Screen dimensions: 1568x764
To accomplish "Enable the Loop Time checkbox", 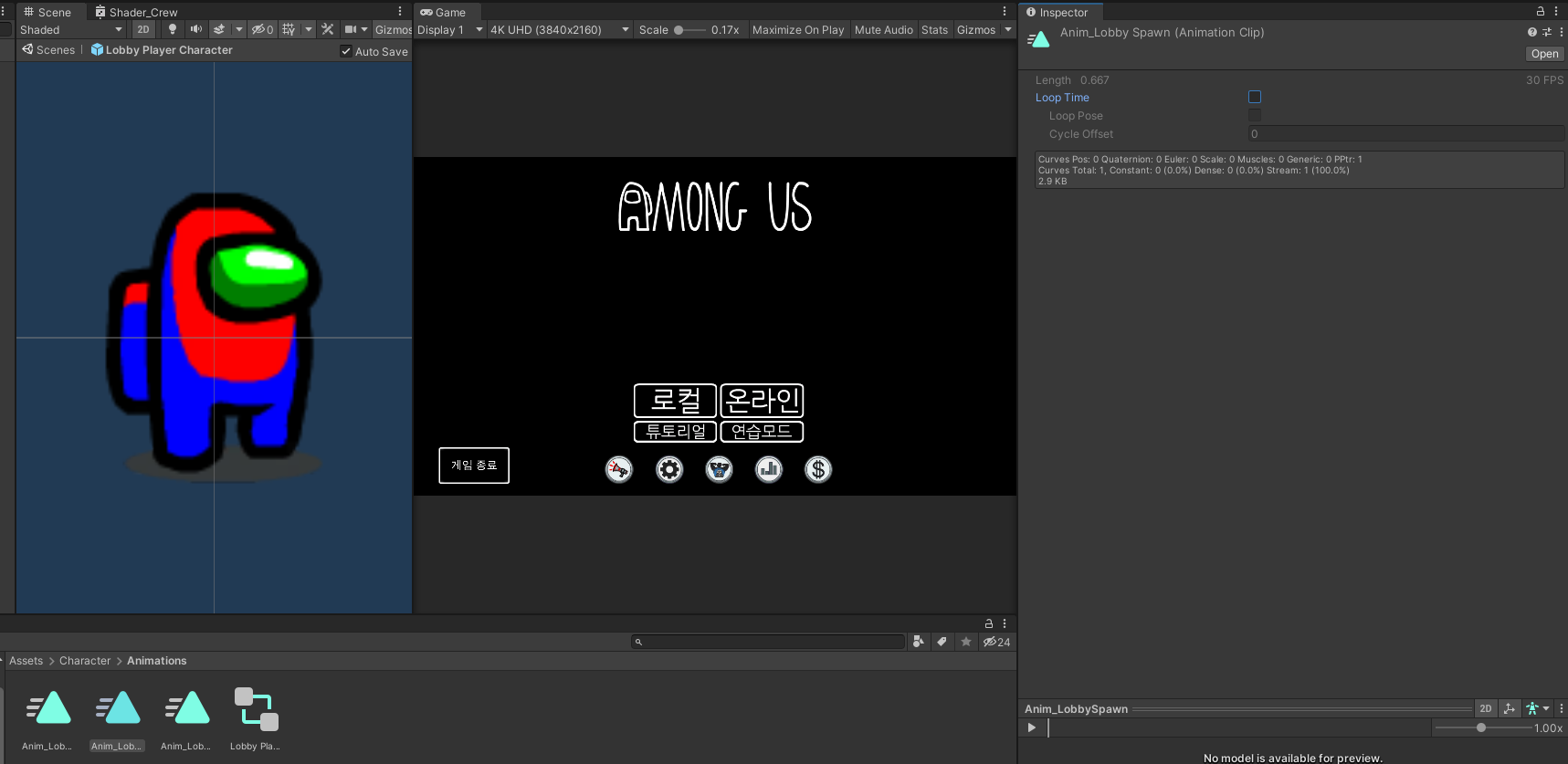I will [x=1255, y=97].
